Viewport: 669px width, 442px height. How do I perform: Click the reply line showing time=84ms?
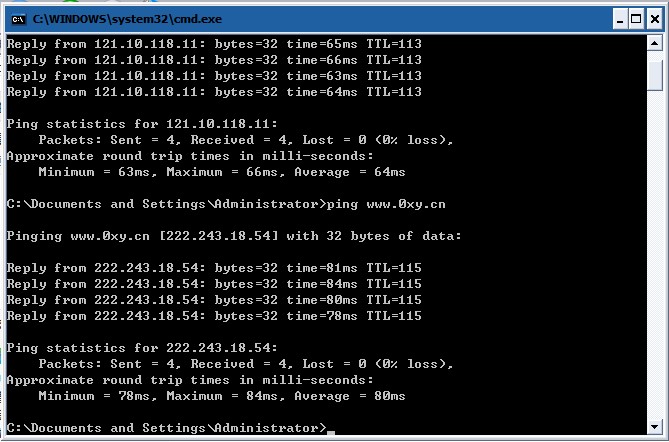tap(214, 284)
